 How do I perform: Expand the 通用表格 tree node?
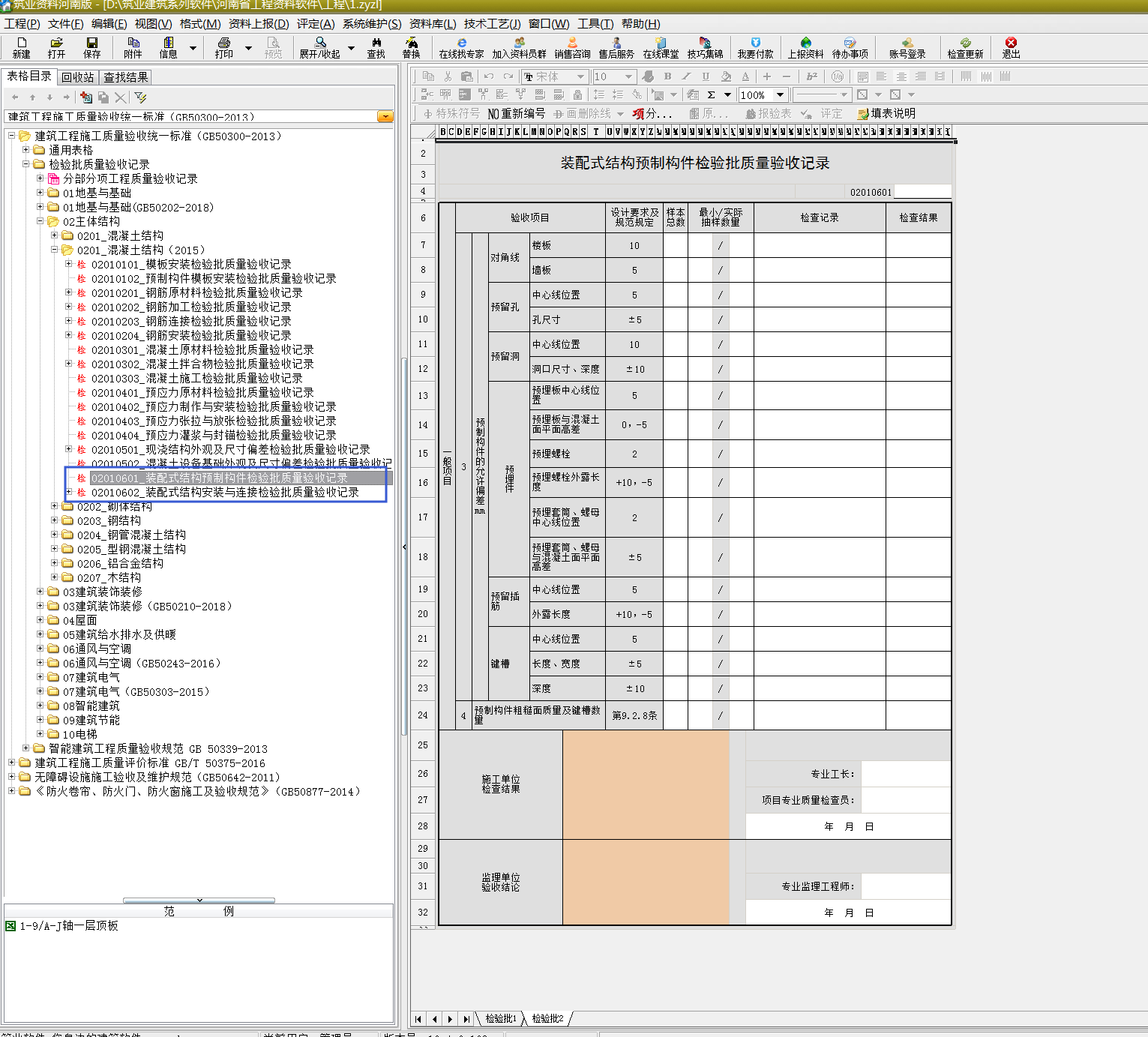(x=26, y=150)
